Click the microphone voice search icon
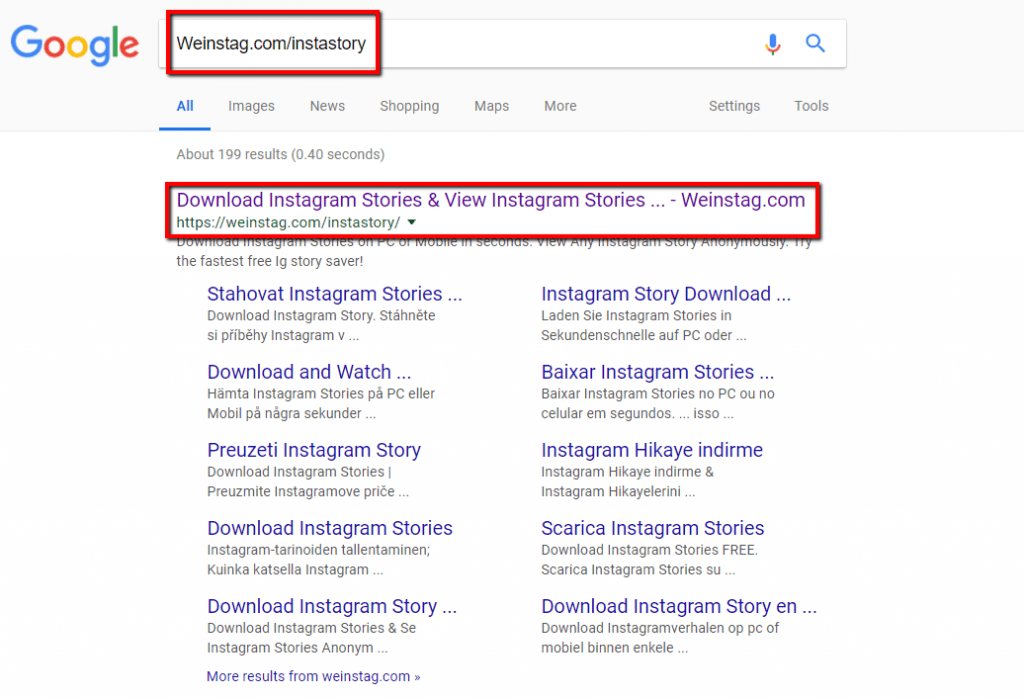Screen dimensions: 1024x698 [x=772, y=44]
